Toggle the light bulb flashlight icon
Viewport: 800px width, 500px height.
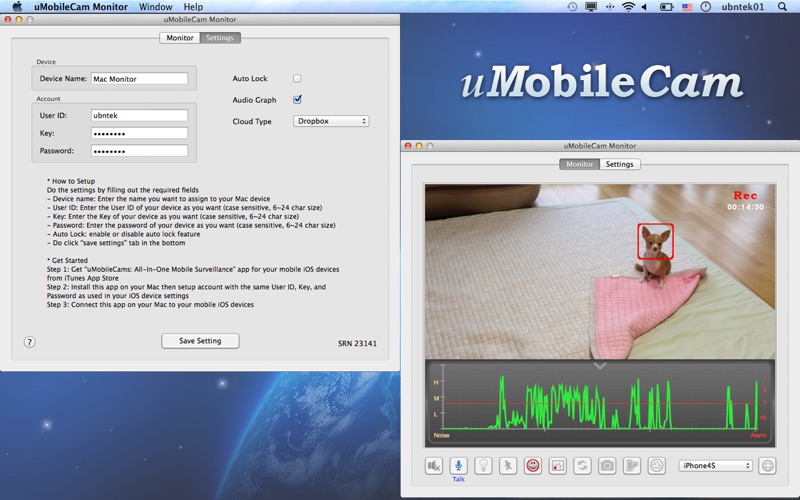point(483,465)
